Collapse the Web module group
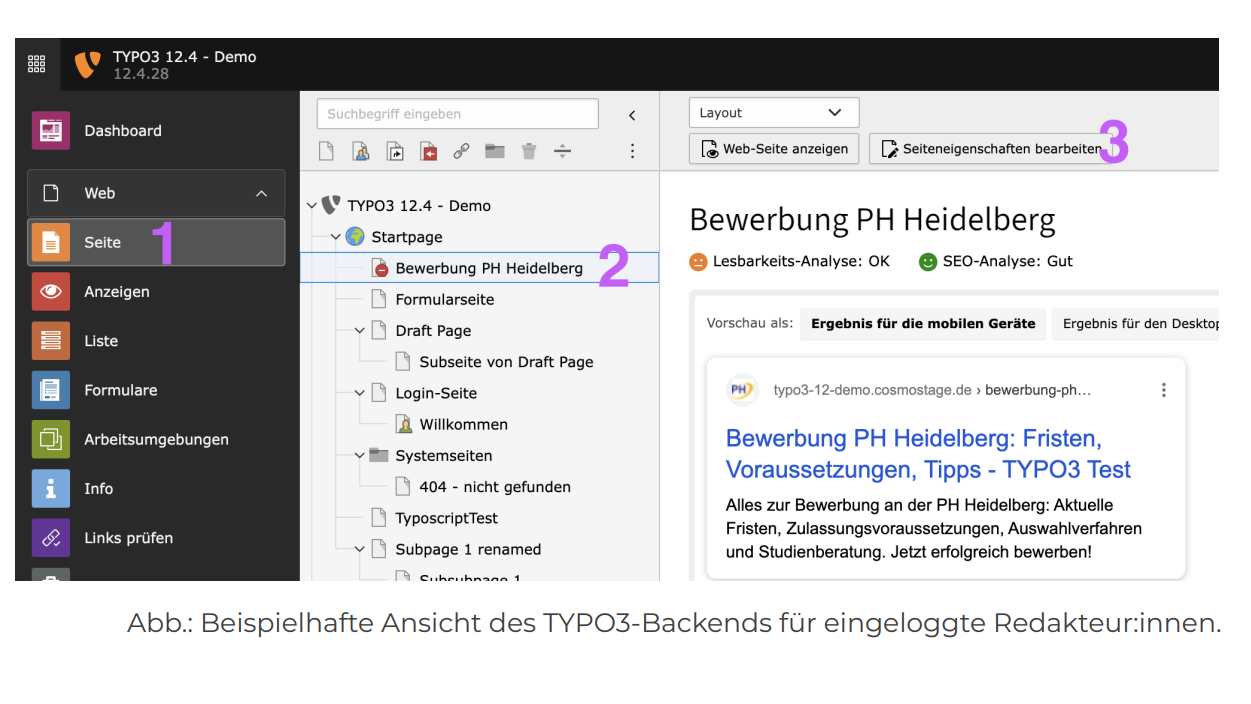This screenshot has height=704, width=1251. [261, 194]
